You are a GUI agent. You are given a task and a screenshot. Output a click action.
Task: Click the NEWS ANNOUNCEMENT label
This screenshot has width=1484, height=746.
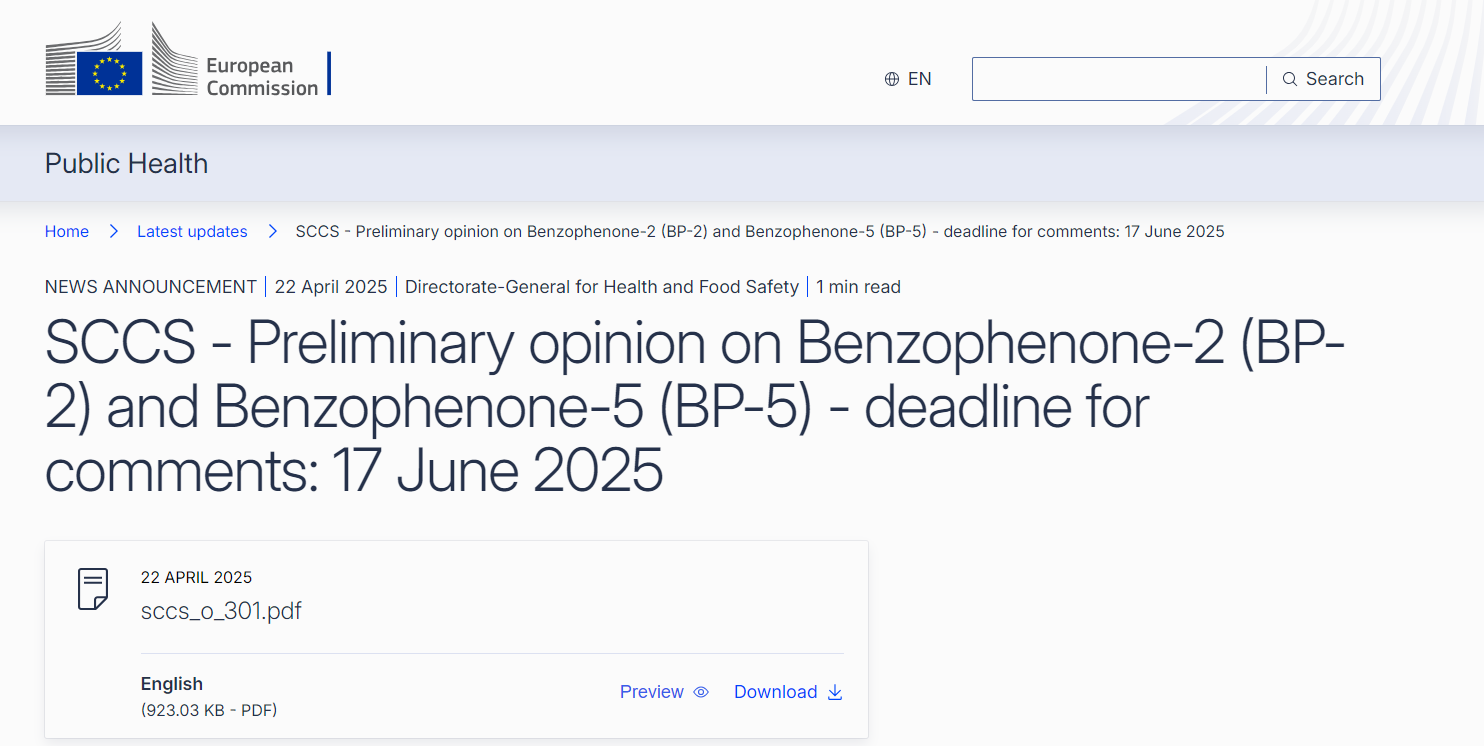point(151,287)
